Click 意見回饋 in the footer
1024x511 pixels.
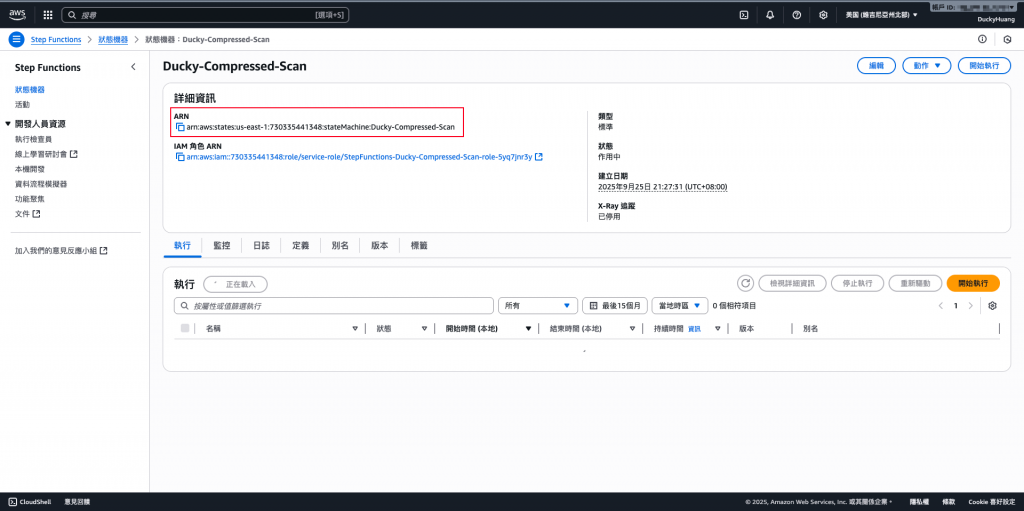[77, 502]
